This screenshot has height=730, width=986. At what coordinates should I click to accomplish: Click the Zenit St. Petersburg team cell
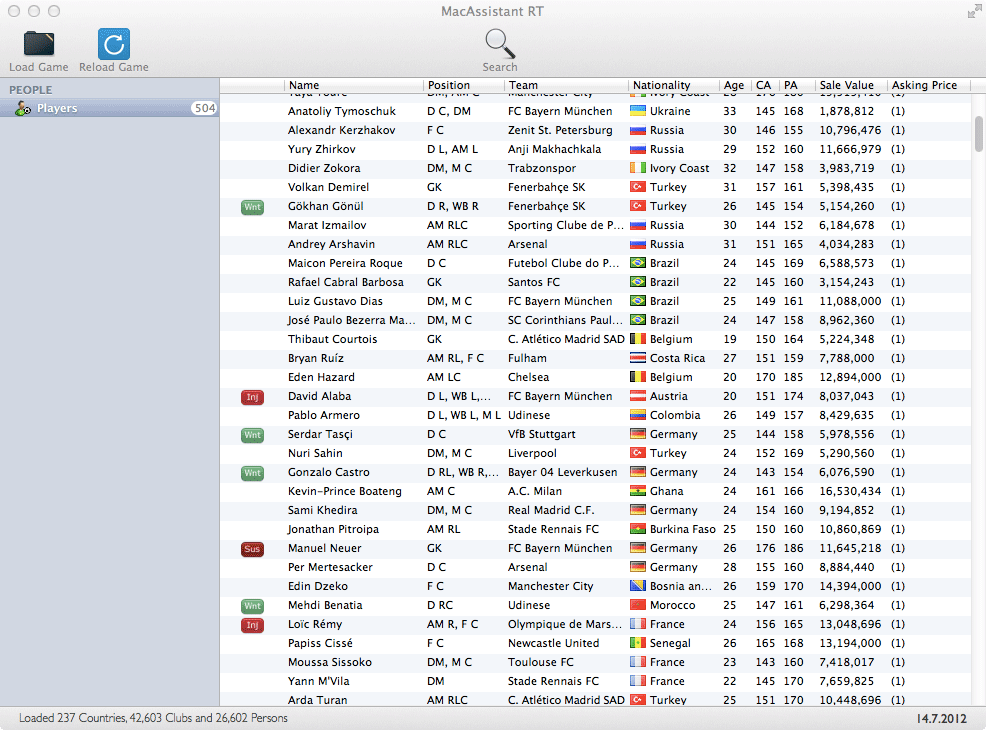click(560, 130)
